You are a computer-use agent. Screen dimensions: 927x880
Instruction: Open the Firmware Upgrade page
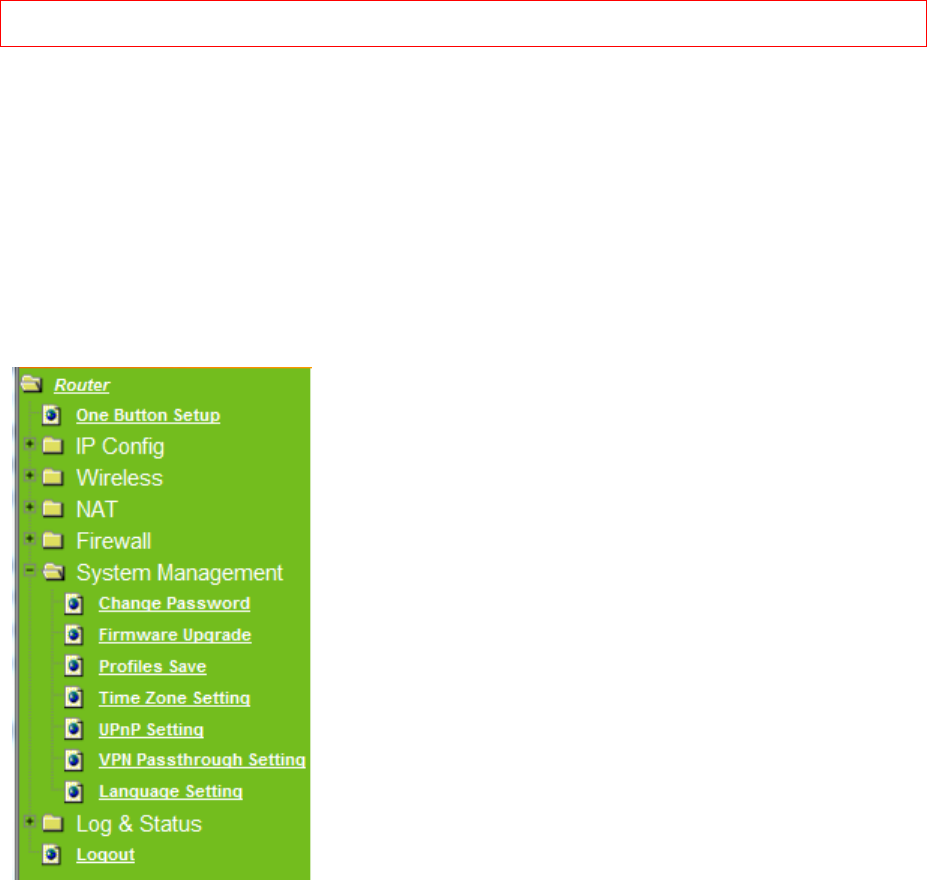[x=175, y=635]
